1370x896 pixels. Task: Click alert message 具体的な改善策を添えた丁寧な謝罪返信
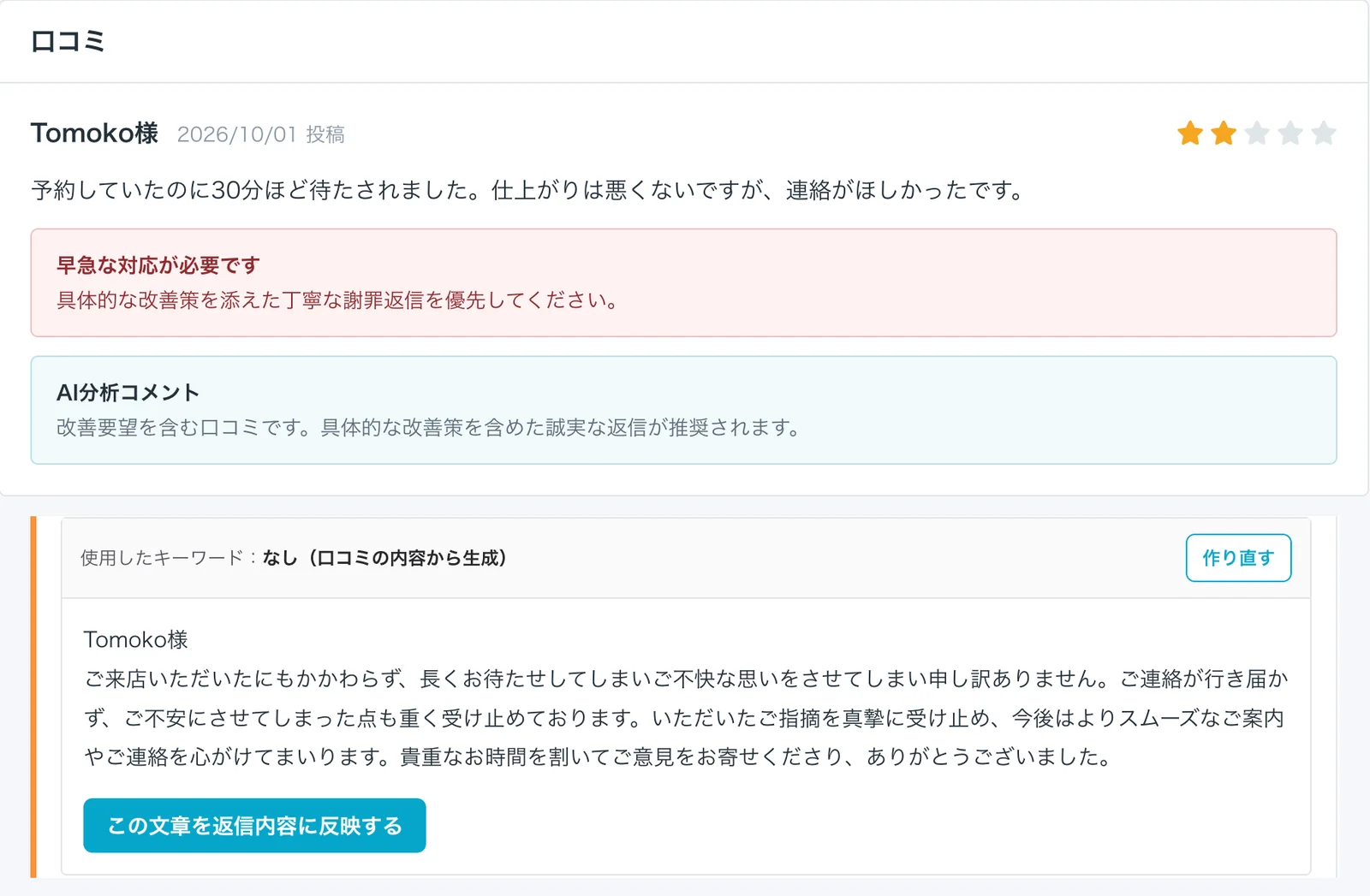coord(337,300)
